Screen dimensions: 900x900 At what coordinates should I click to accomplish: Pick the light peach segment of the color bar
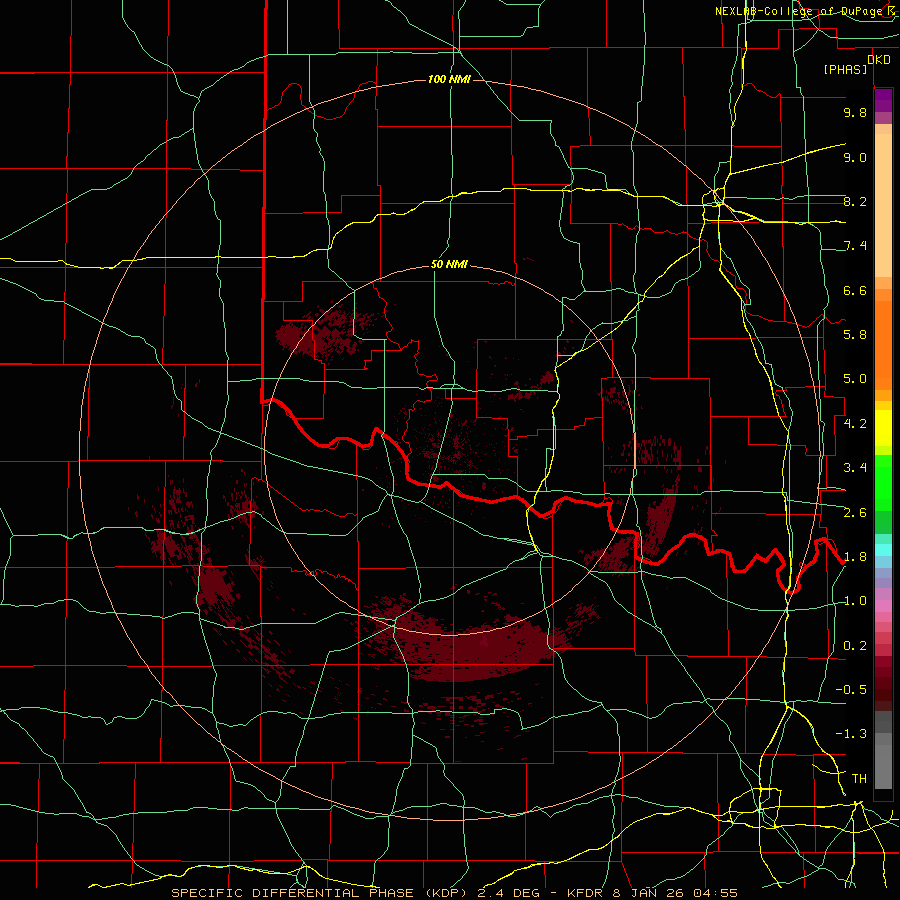pyautogui.click(x=883, y=207)
